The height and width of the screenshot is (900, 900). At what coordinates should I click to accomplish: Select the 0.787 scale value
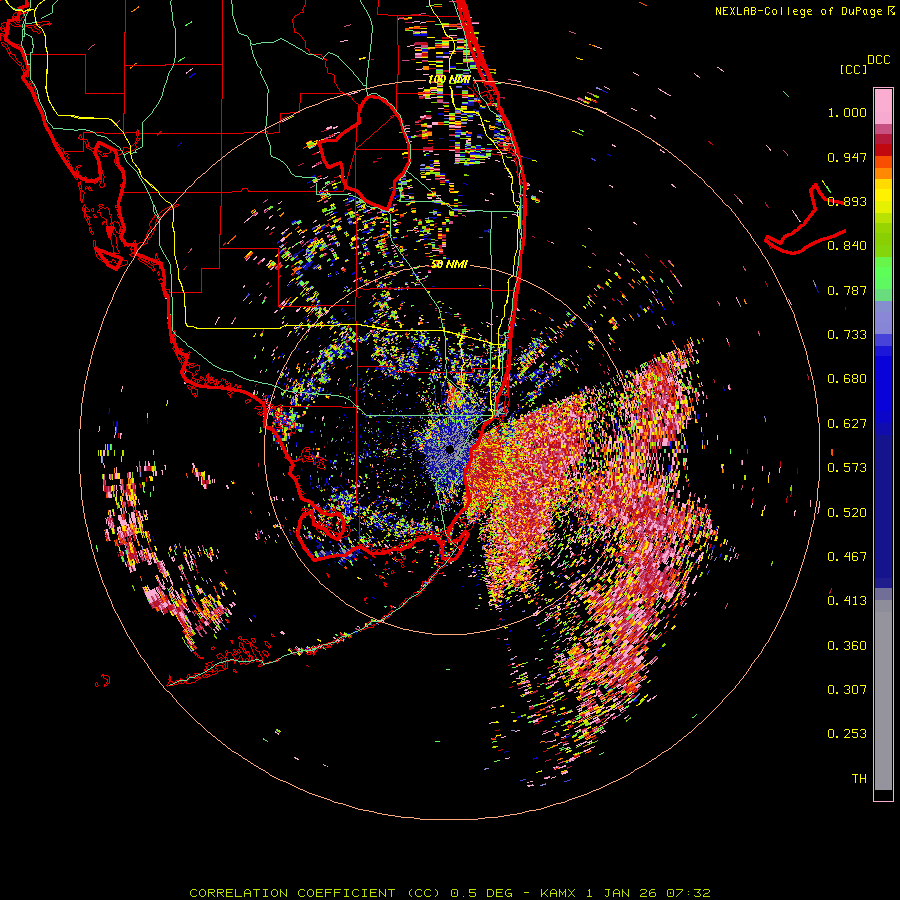pyautogui.click(x=847, y=290)
